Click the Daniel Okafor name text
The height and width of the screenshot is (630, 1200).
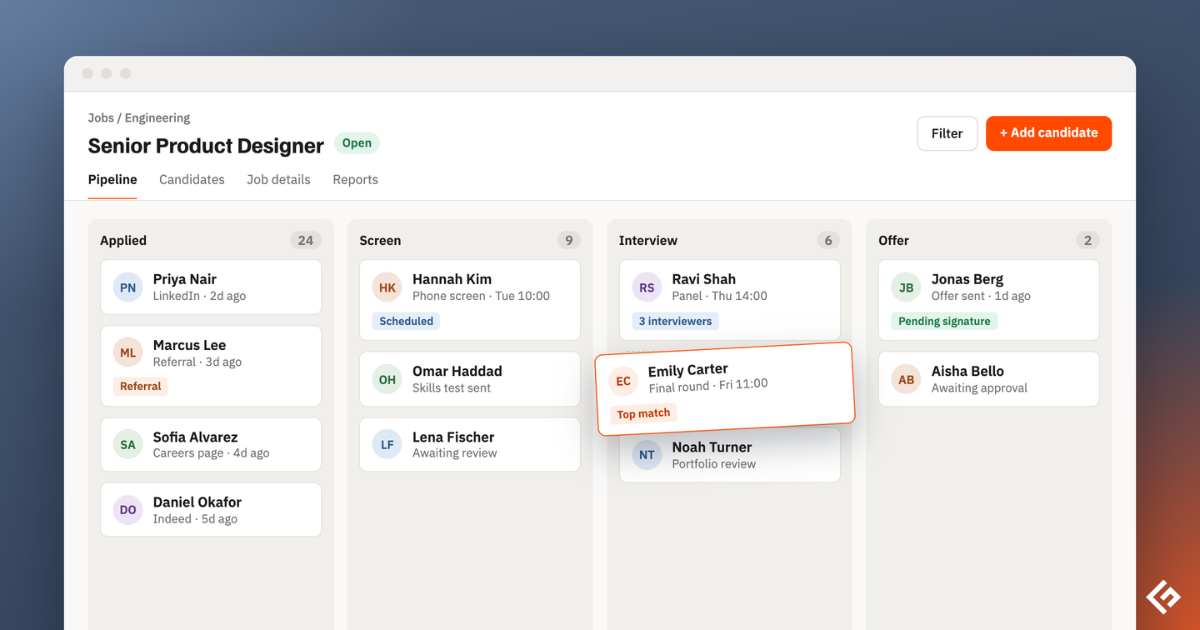[x=197, y=502]
